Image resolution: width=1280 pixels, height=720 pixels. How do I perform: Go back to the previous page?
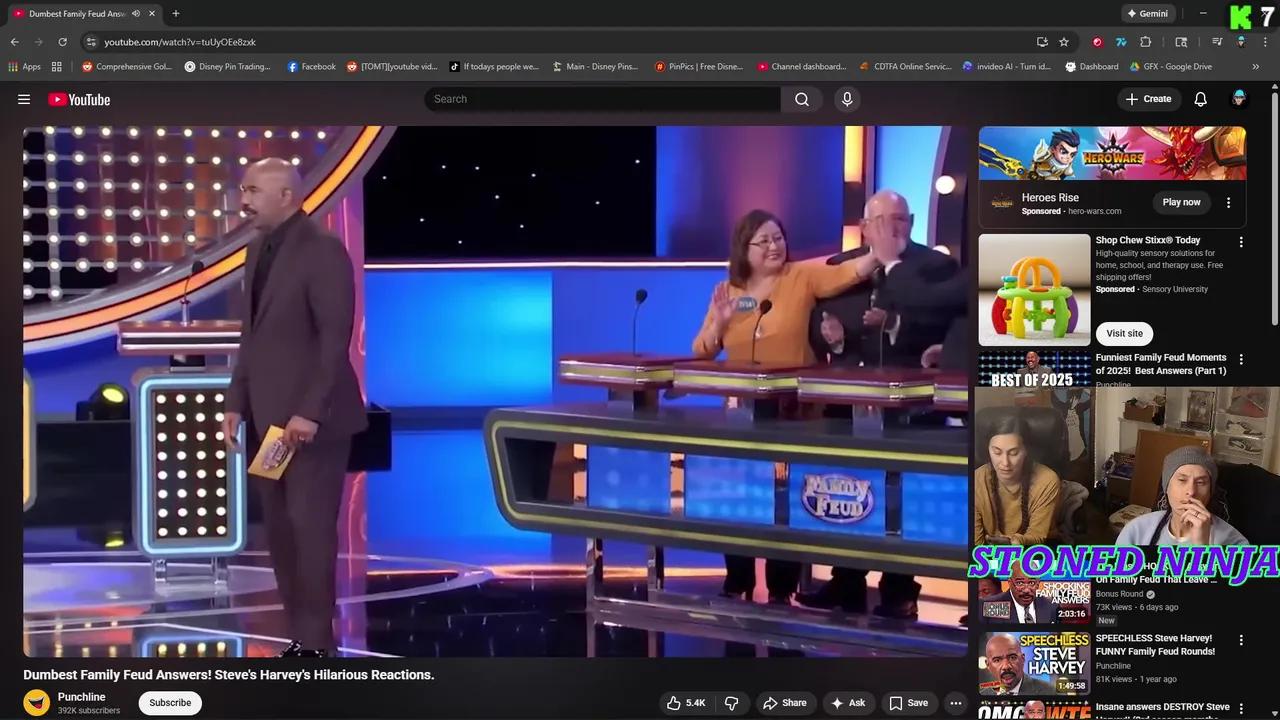click(14, 42)
